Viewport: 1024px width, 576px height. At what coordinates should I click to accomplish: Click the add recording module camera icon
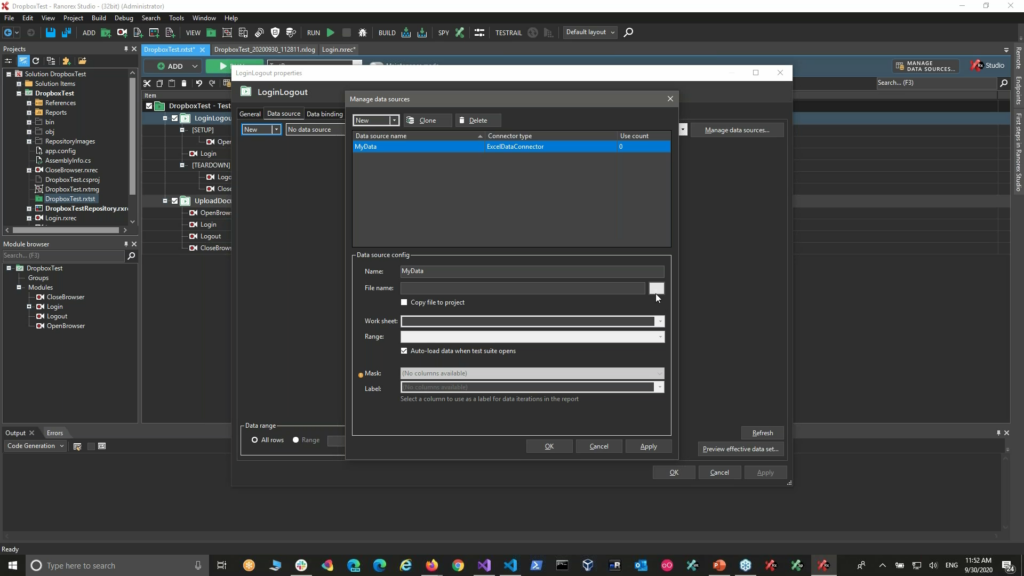tap(121, 32)
